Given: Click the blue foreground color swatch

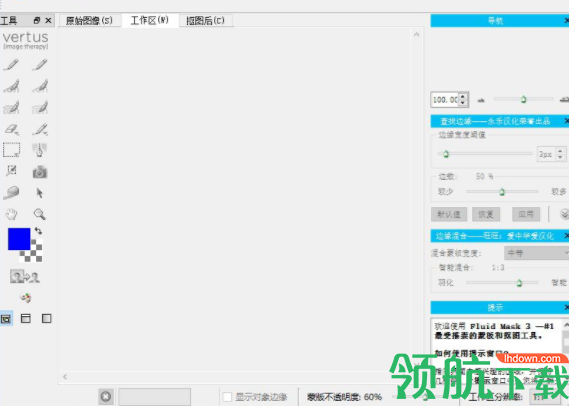Looking at the screenshot, I should click(x=19, y=239).
